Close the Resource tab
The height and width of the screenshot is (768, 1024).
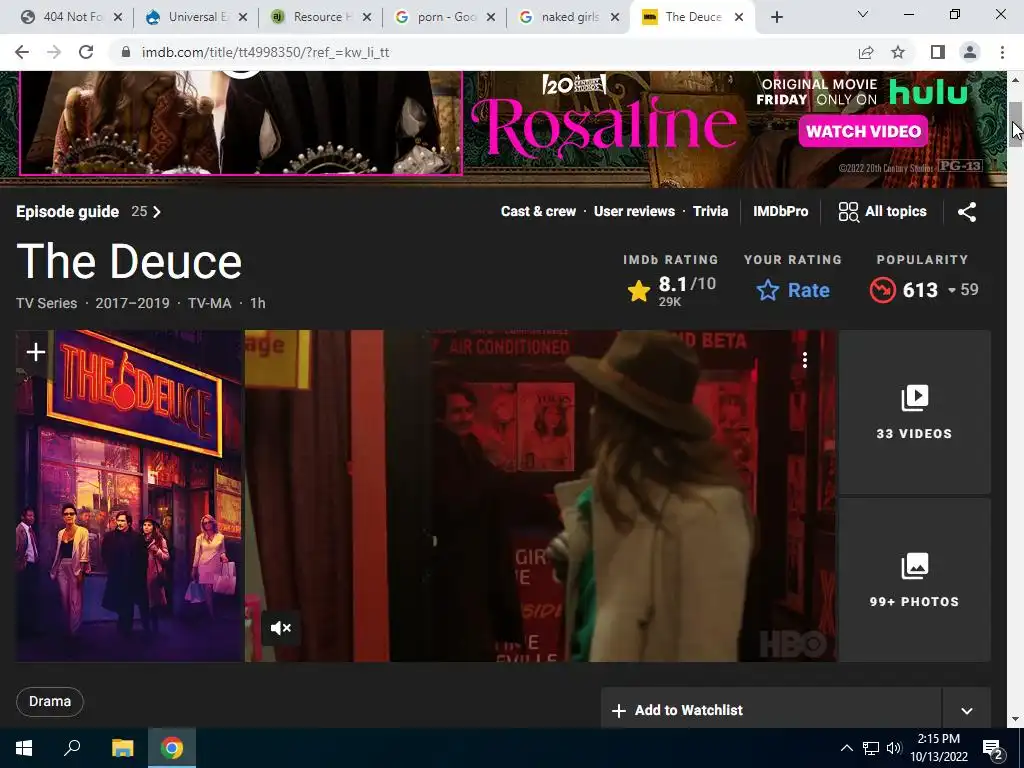pos(367,18)
